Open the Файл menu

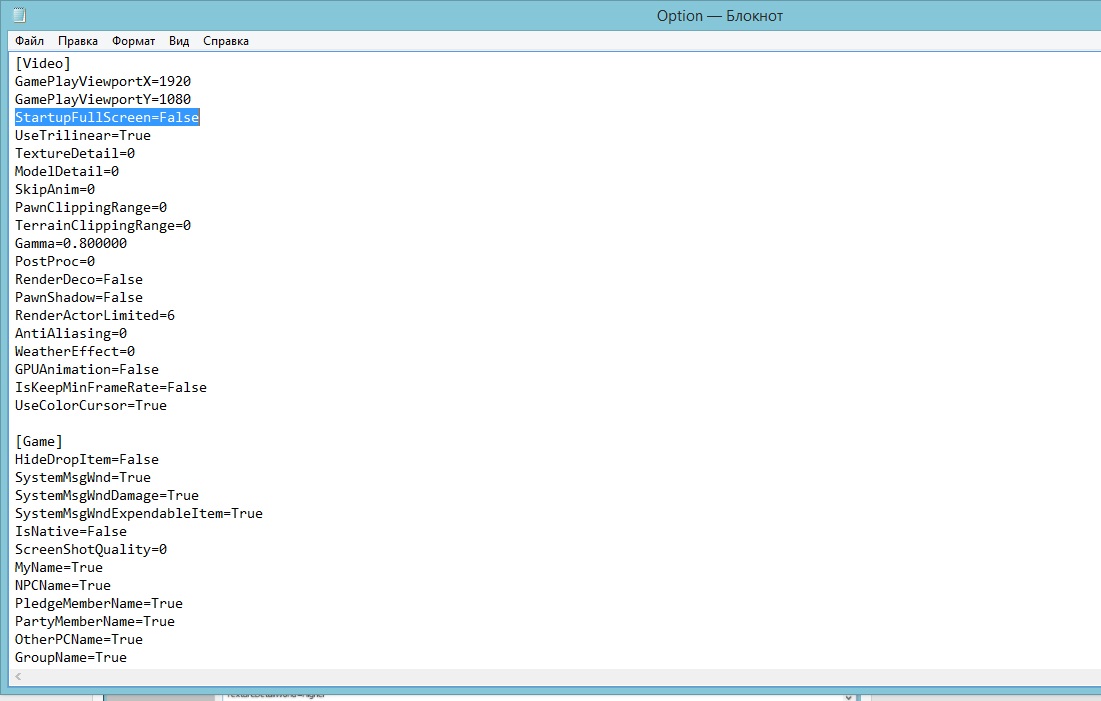(x=29, y=41)
